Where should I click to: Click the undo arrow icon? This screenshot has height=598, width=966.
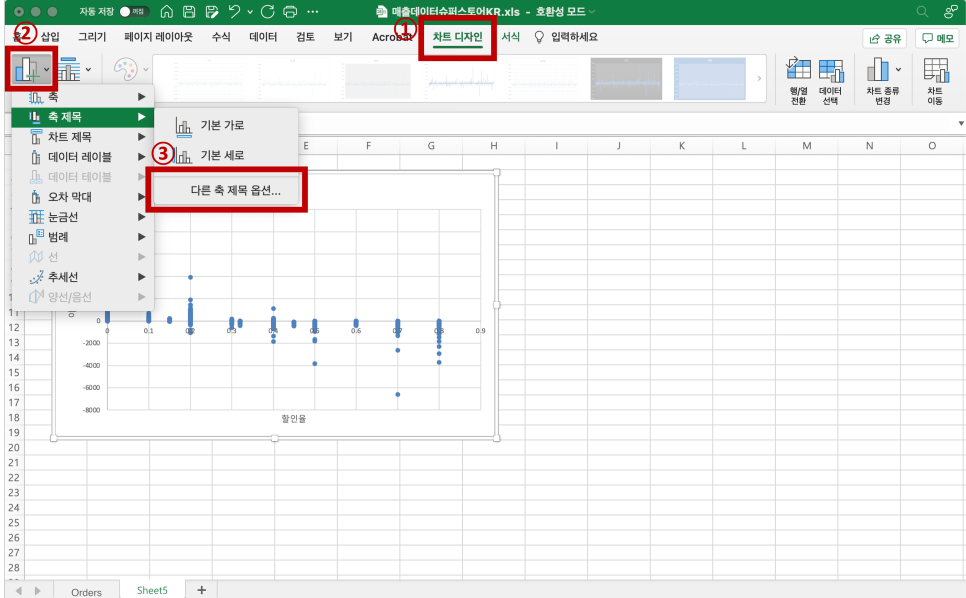pyautogui.click(x=235, y=12)
